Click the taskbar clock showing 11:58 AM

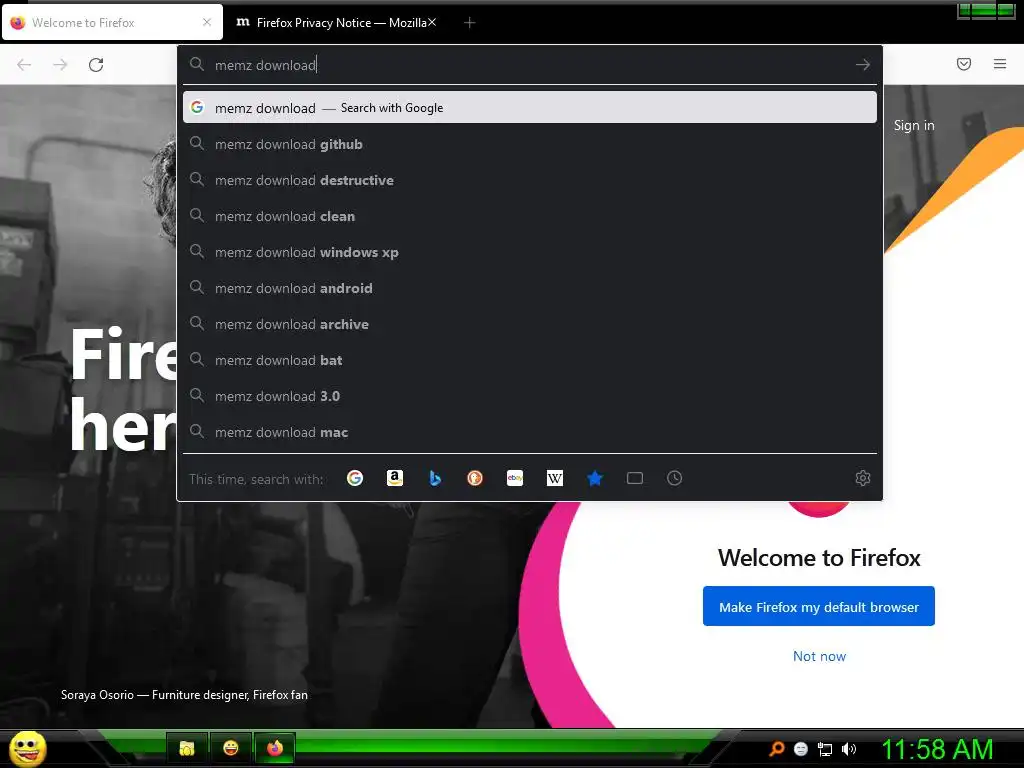point(937,749)
